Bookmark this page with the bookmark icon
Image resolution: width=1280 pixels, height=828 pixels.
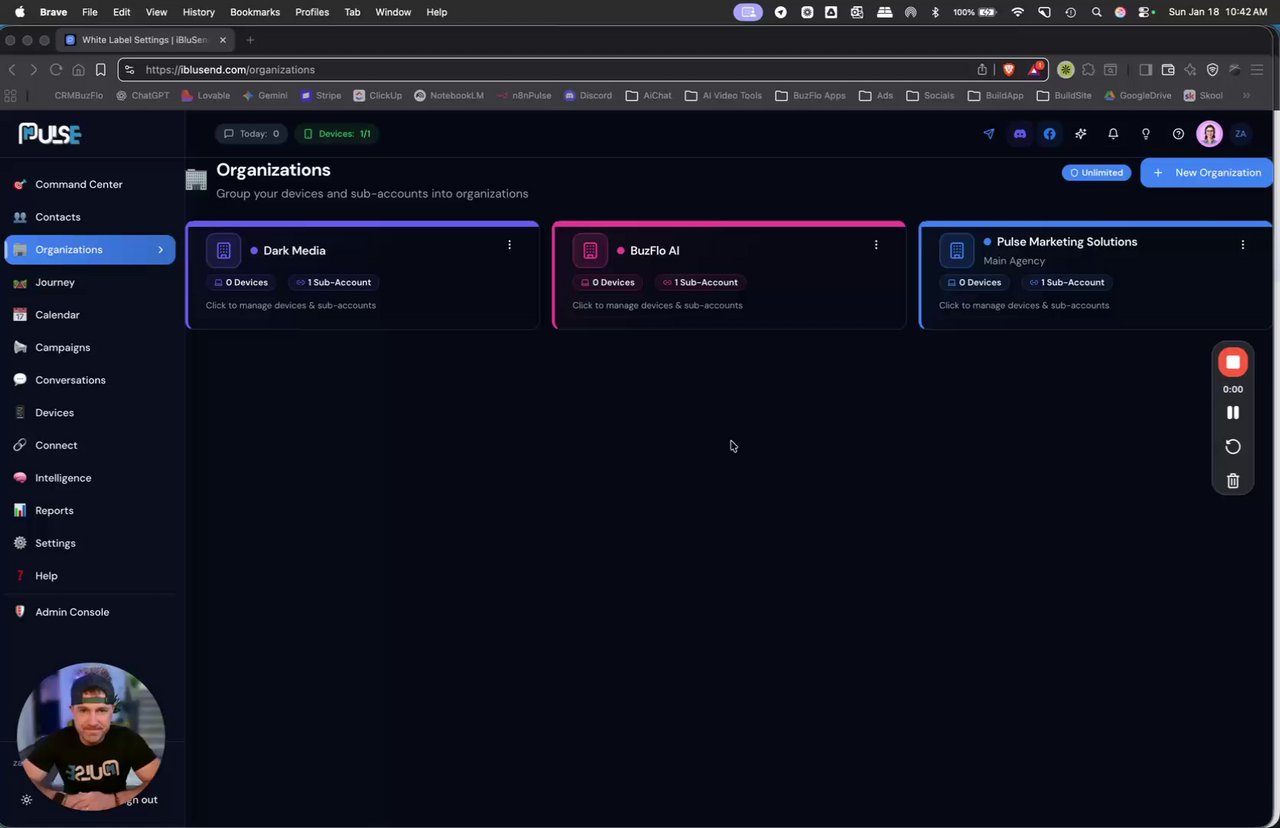tap(101, 70)
